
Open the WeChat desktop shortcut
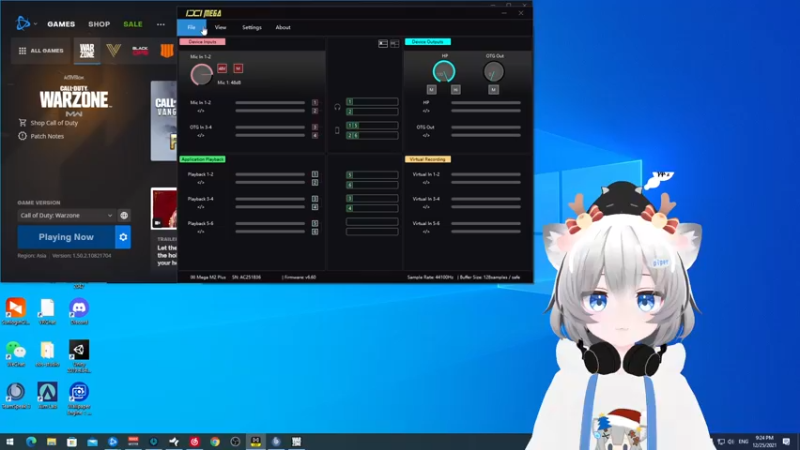(x=15, y=354)
